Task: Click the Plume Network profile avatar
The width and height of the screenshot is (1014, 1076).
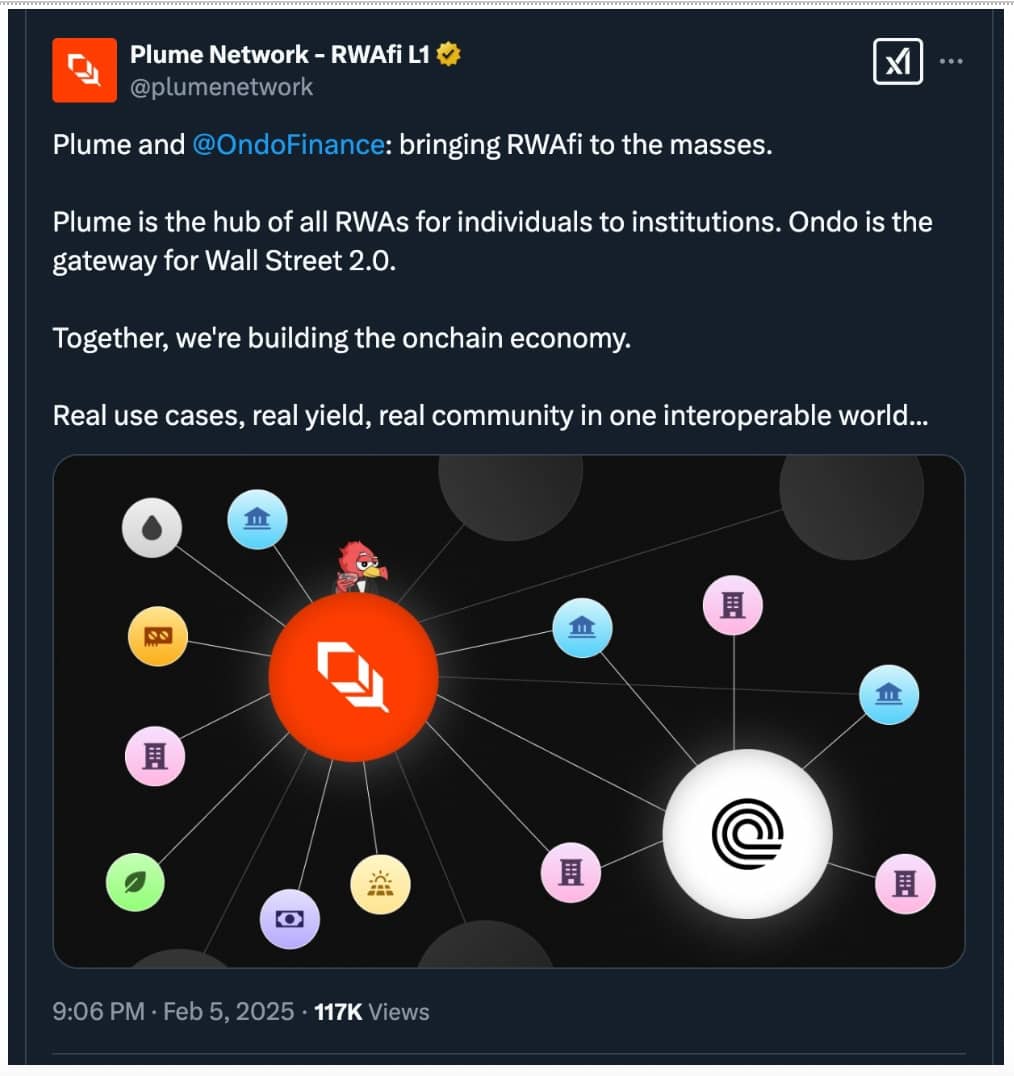Action: 85,69
